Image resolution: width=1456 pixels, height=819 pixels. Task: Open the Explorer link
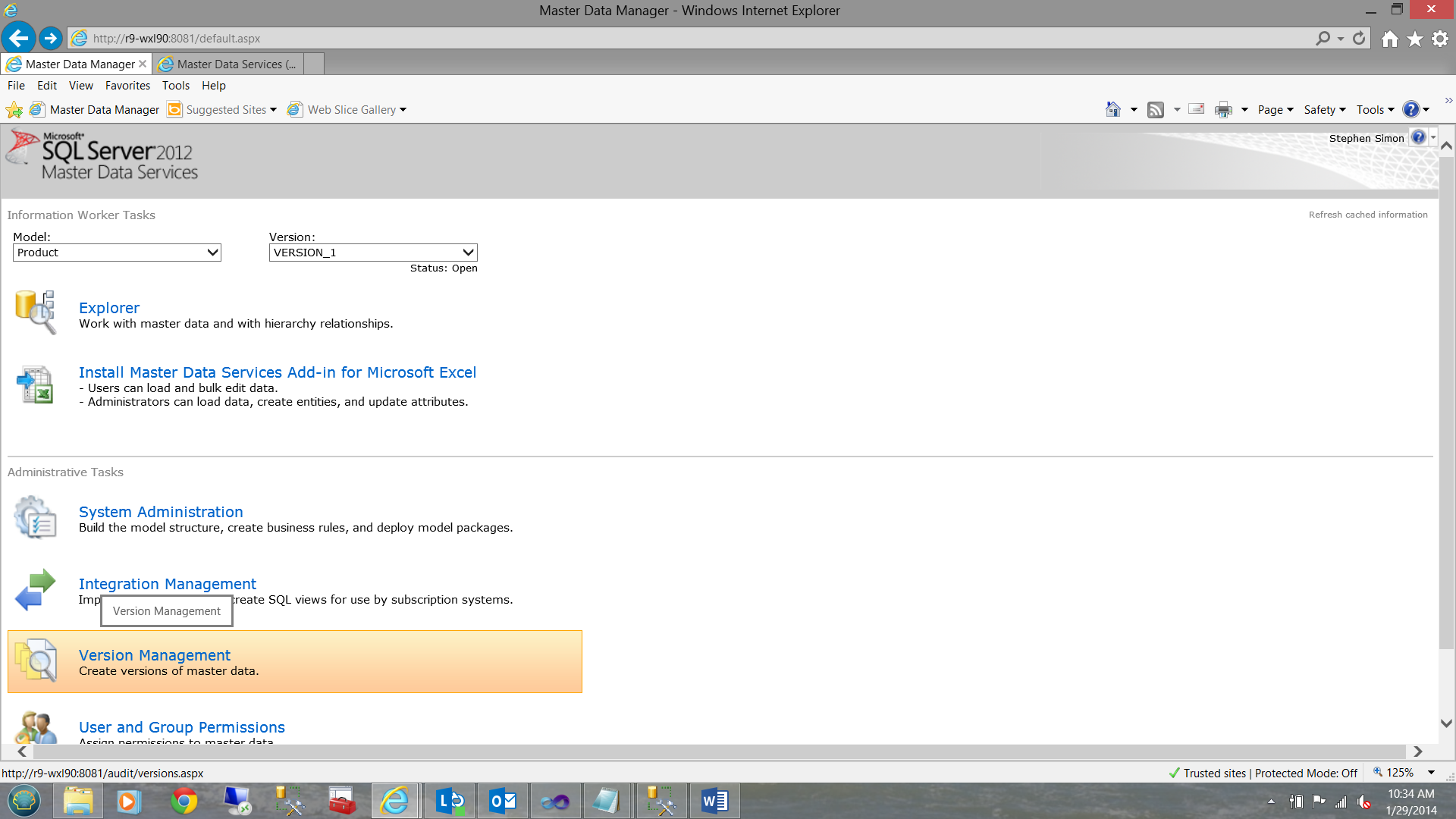point(109,308)
